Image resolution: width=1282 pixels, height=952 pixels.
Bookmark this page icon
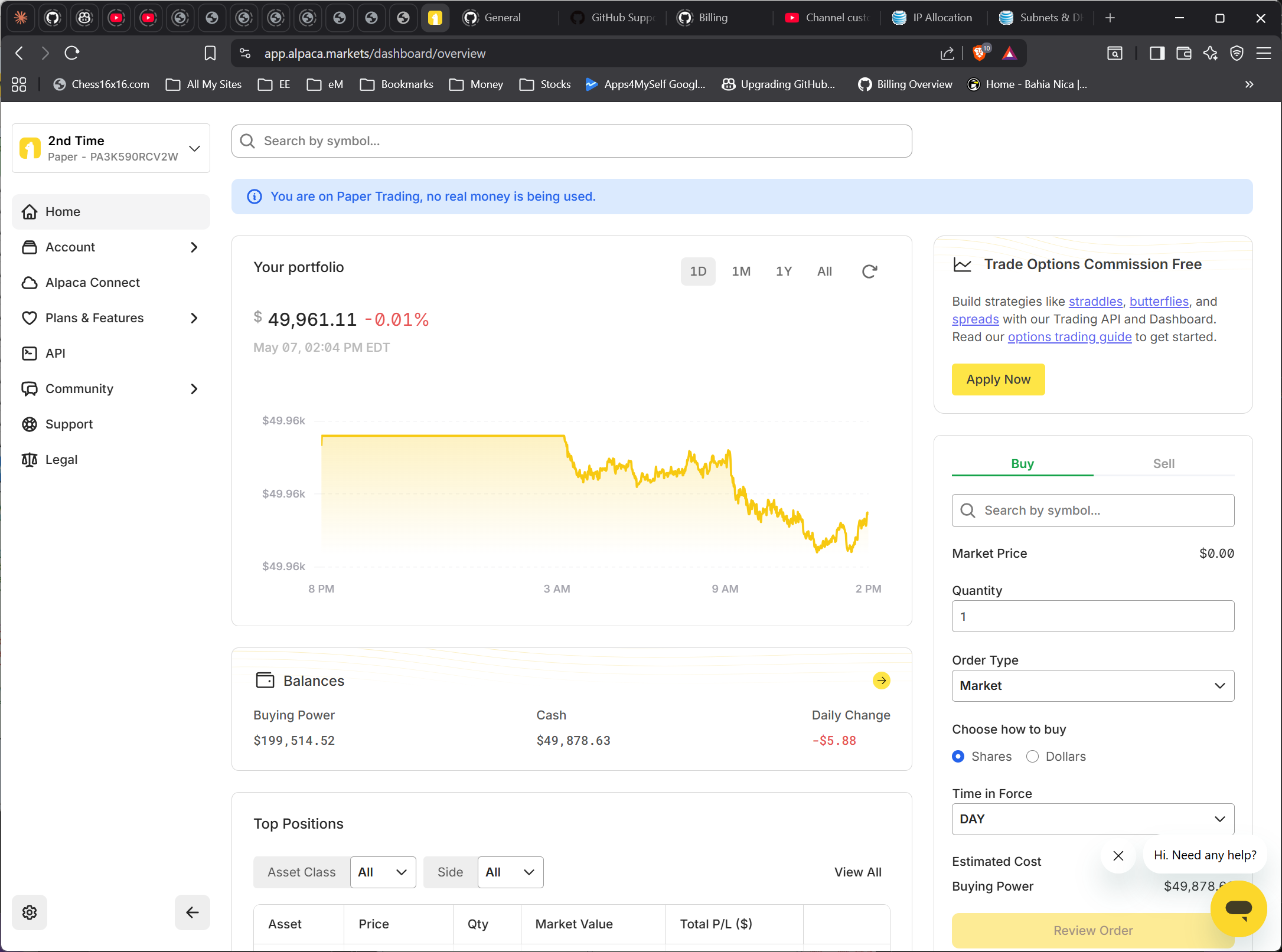(x=210, y=54)
